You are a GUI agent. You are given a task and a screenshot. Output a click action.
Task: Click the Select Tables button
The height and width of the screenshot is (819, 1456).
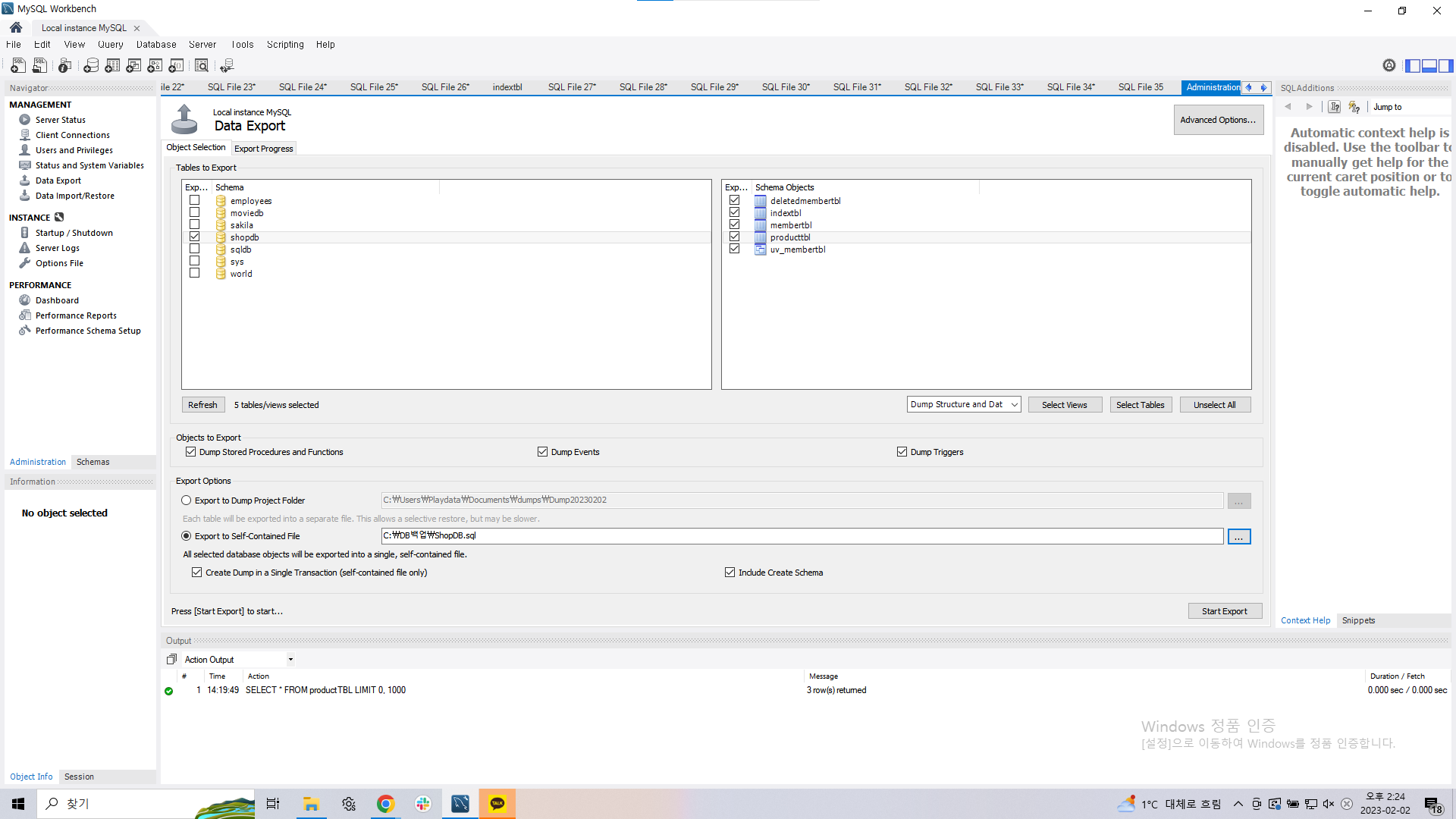pyautogui.click(x=1141, y=405)
